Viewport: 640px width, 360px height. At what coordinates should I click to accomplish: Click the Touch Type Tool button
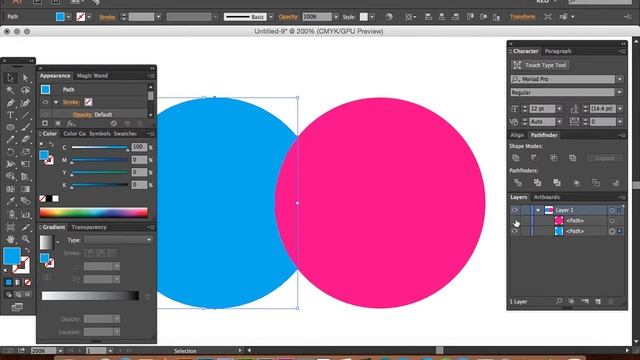pyautogui.click(x=540, y=65)
